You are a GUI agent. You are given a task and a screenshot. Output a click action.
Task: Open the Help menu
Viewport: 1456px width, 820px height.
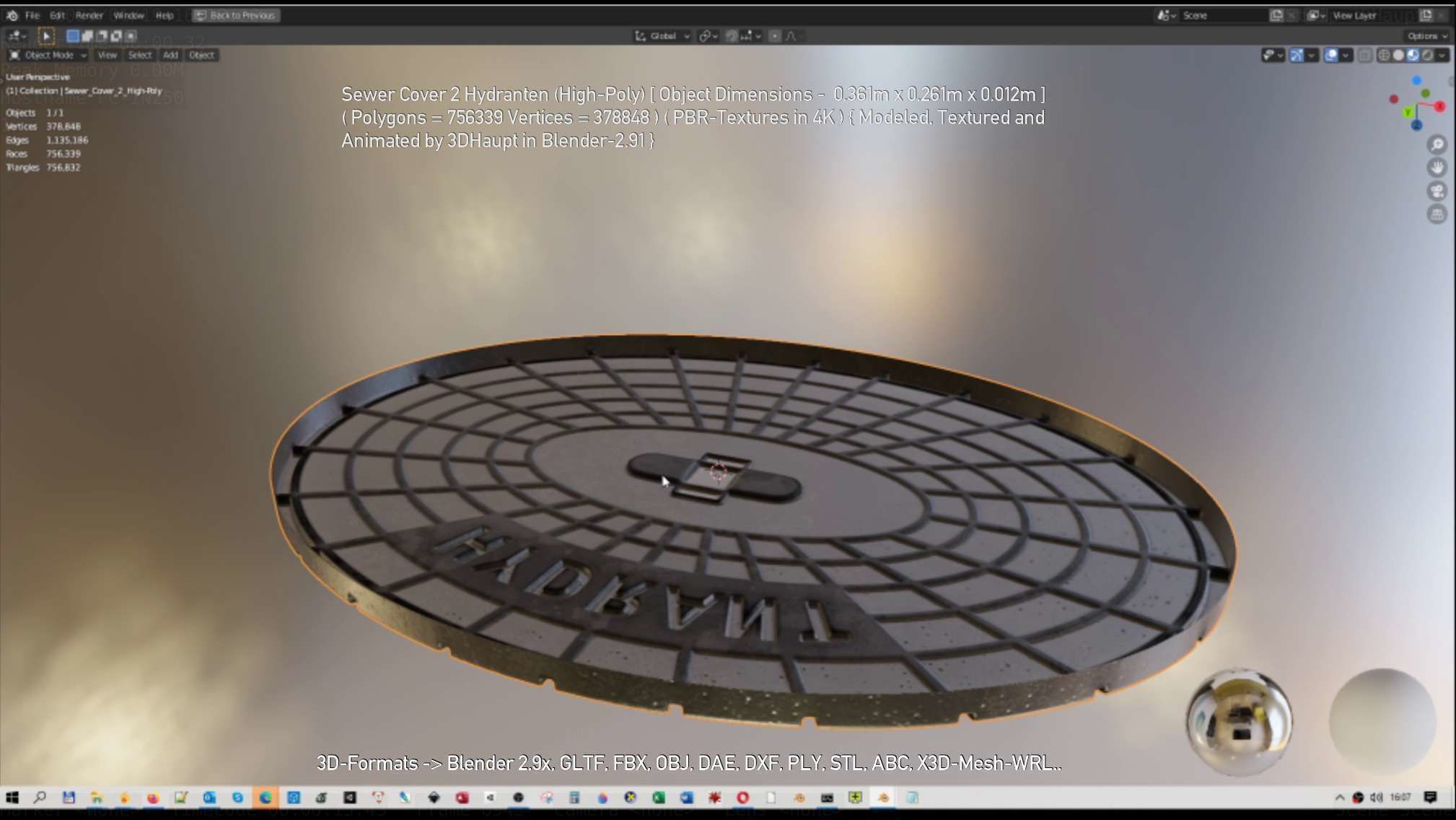coord(165,15)
